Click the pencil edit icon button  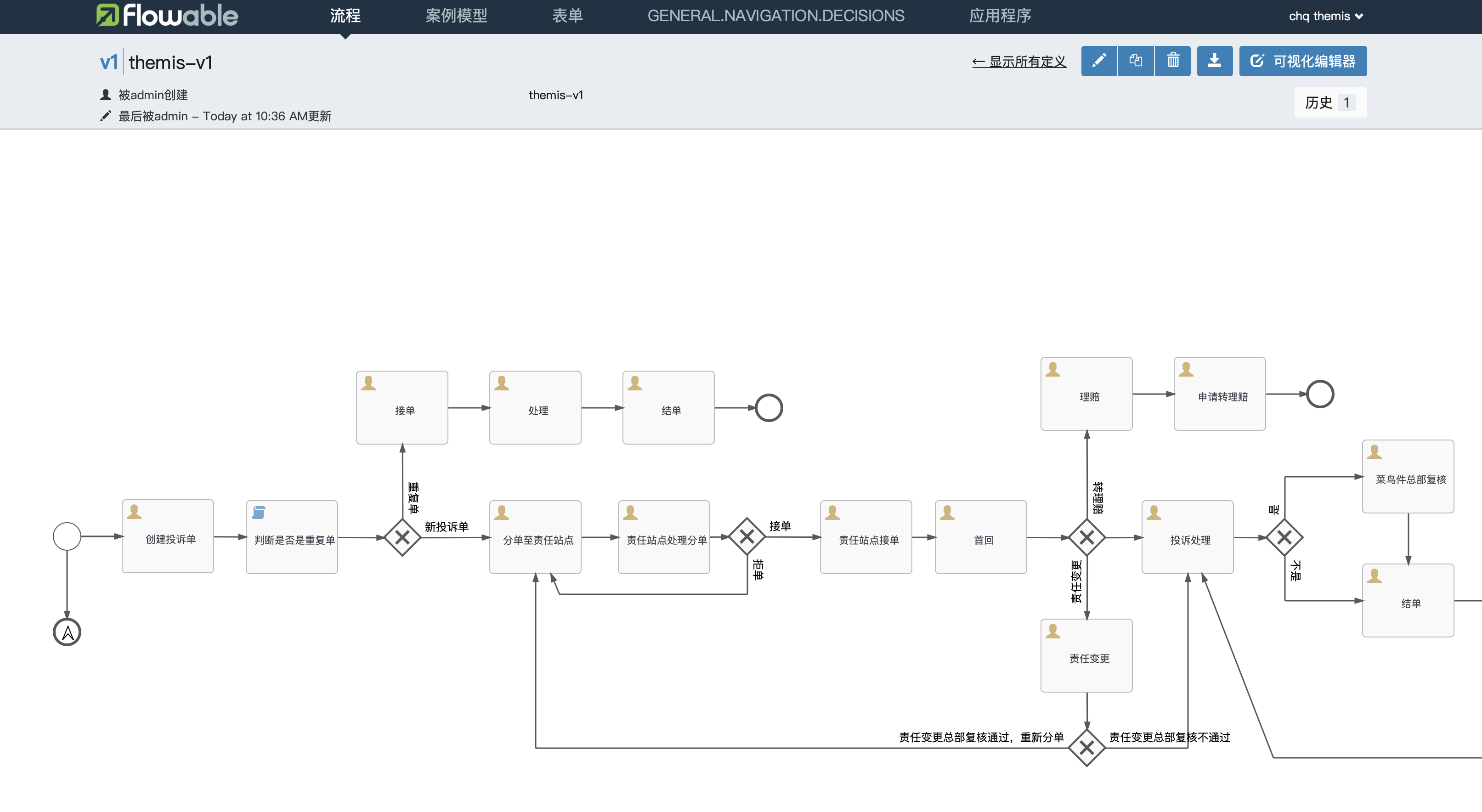coord(1099,61)
